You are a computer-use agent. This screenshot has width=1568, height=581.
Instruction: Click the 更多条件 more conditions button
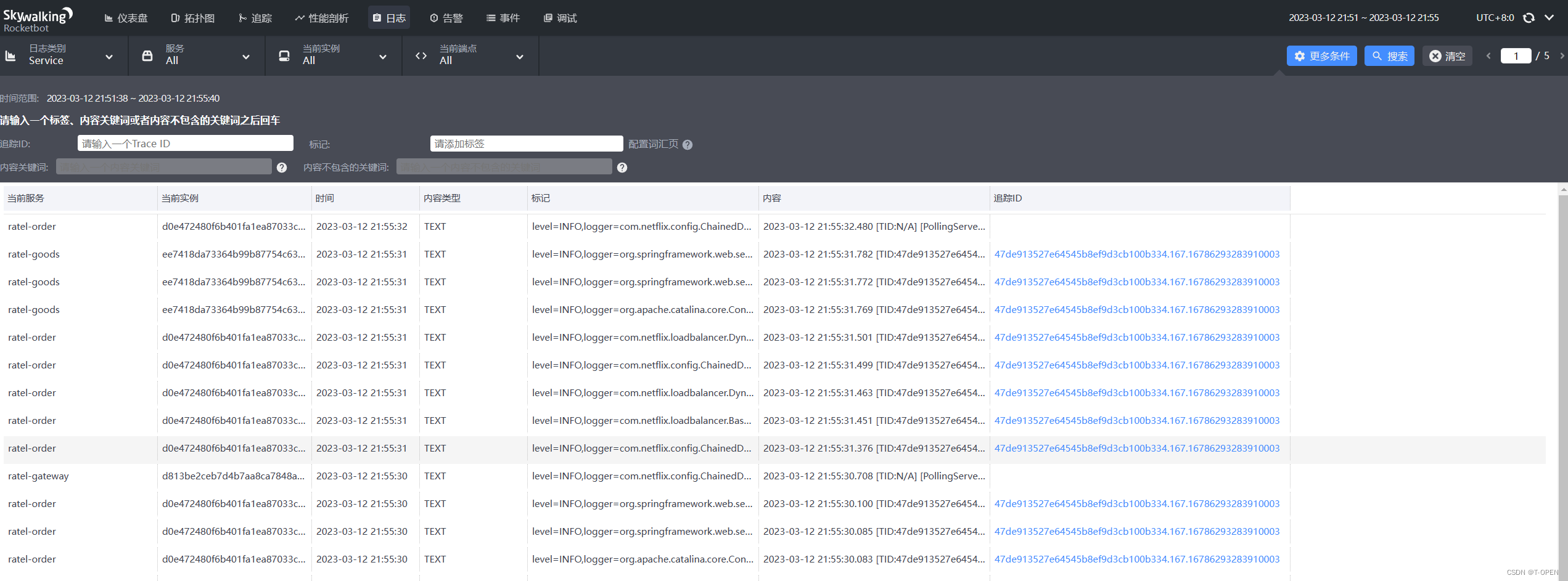(x=1321, y=56)
